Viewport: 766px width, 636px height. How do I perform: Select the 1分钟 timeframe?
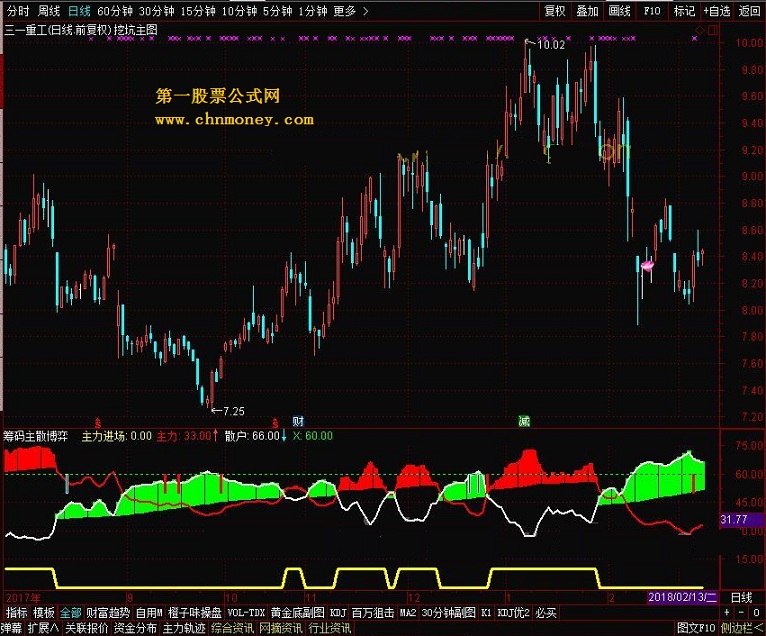tap(313, 11)
